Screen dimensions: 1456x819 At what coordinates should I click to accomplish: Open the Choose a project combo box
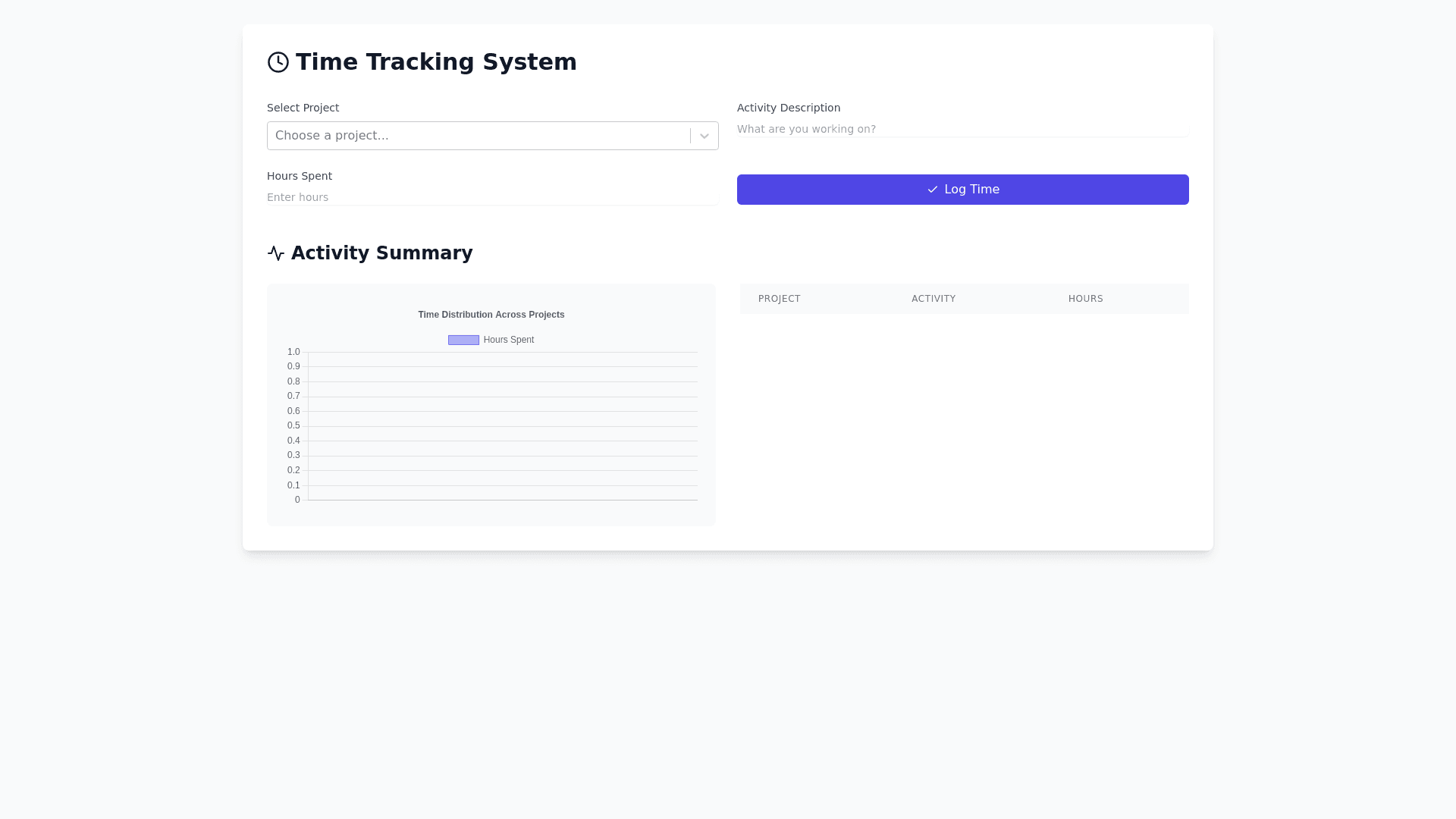click(x=478, y=136)
